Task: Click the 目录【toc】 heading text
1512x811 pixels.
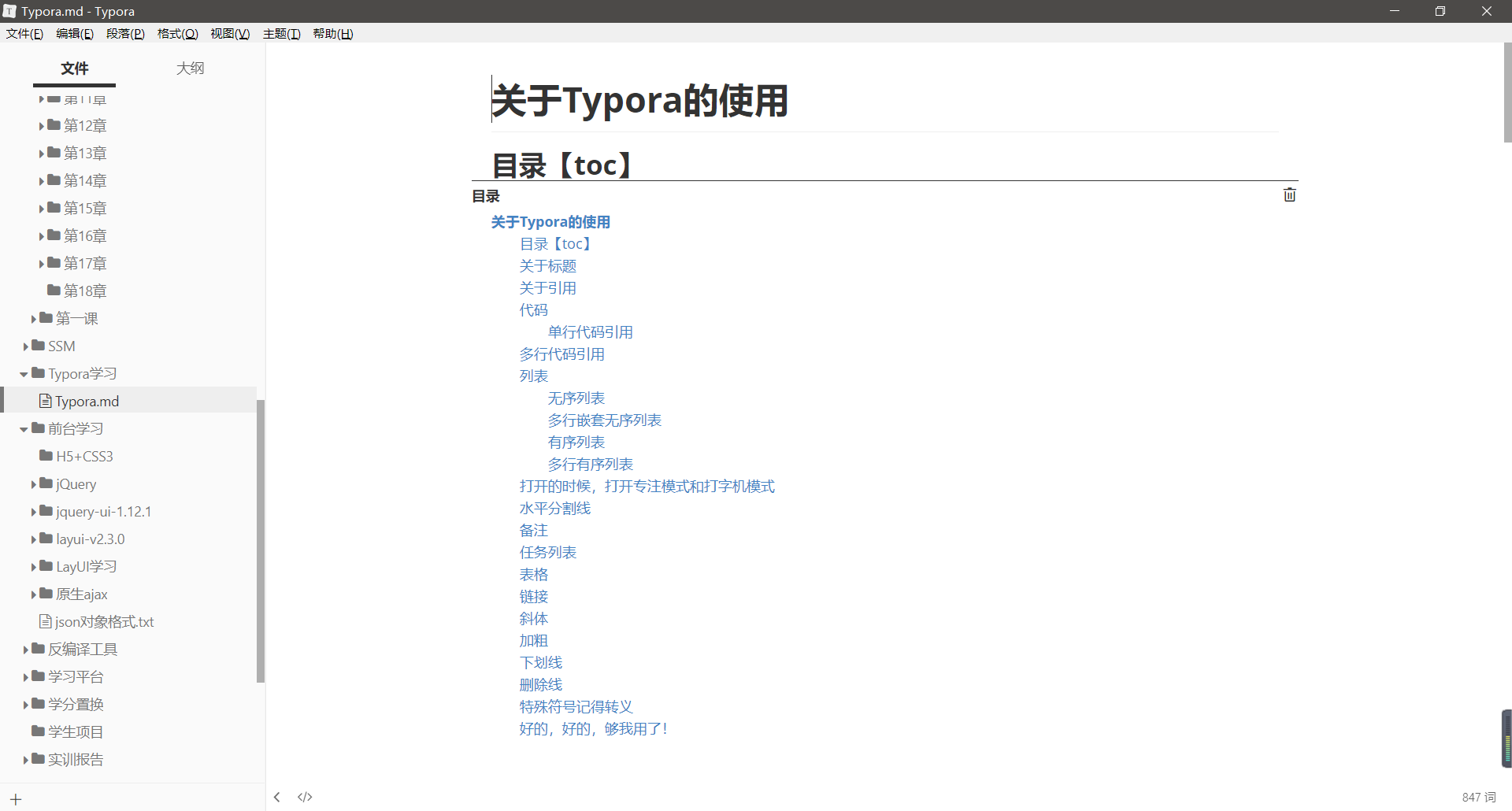Action: point(563,165)
